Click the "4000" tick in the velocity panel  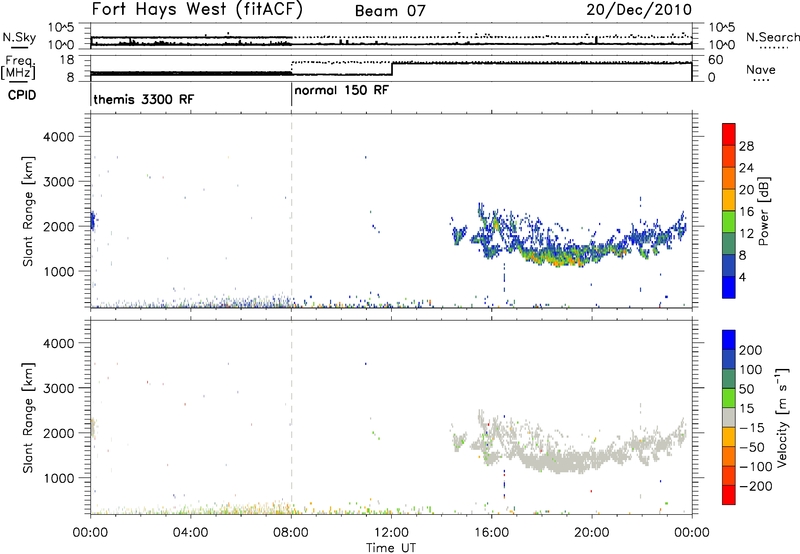click(x=59, y=343)
